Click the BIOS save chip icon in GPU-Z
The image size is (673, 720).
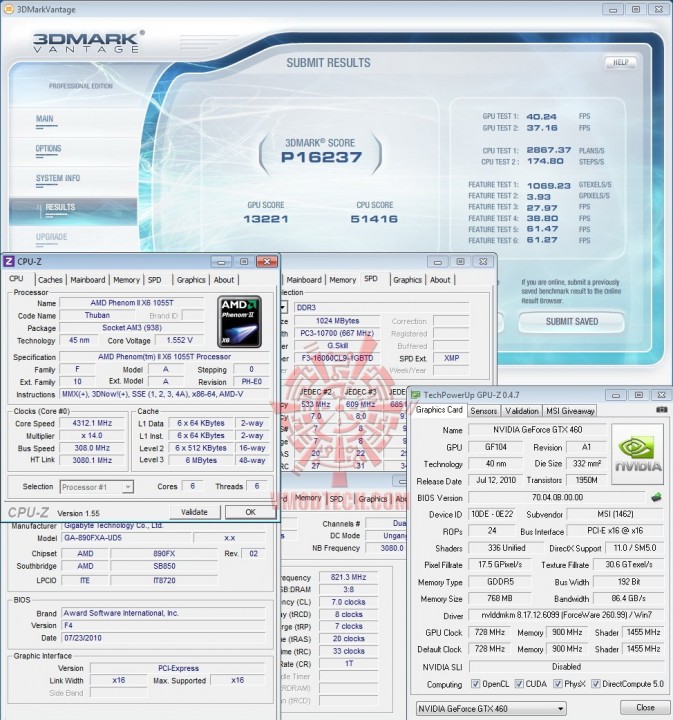[656, 497]
